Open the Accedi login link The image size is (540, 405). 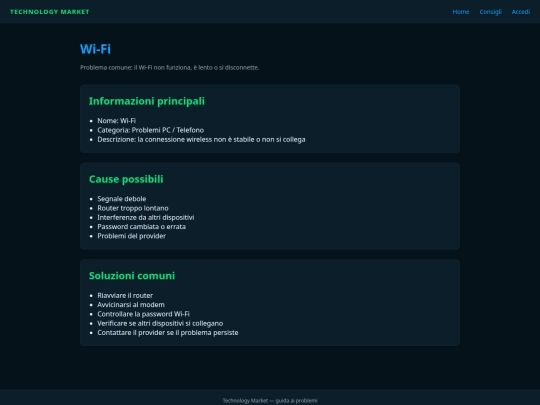[x=520, y=12]
